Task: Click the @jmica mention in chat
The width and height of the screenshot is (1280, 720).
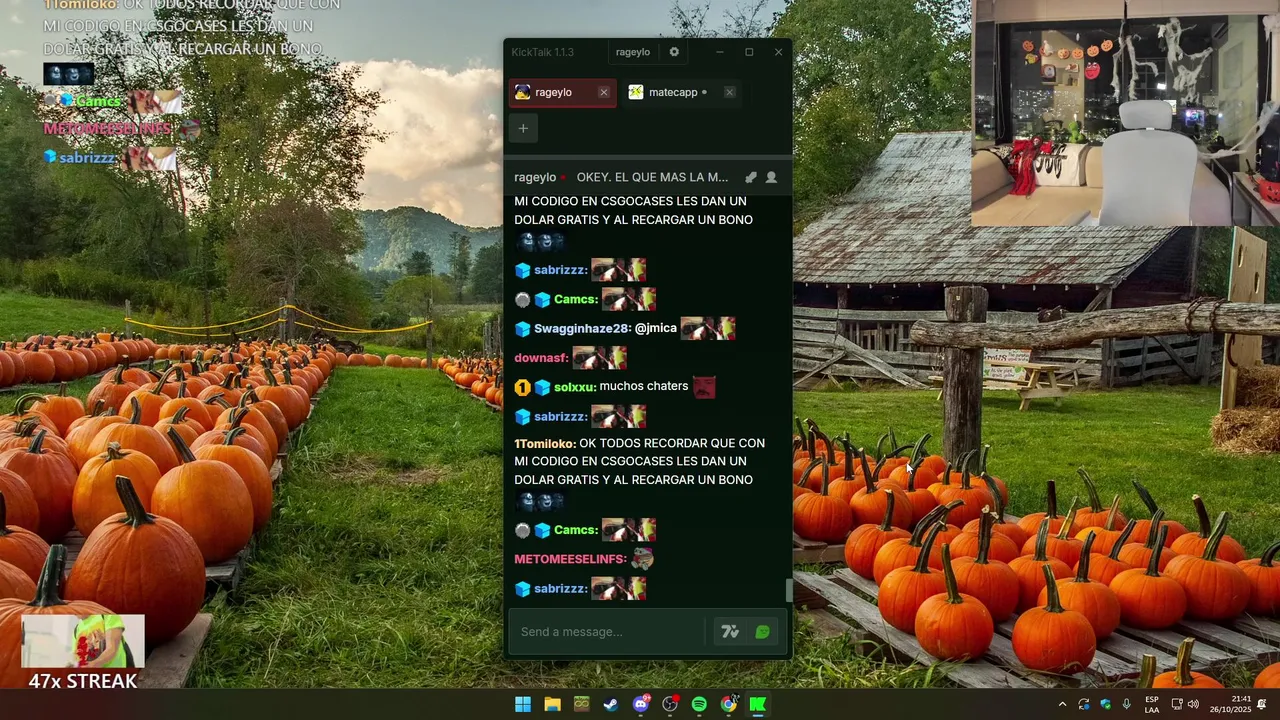Action: (656, 328)
